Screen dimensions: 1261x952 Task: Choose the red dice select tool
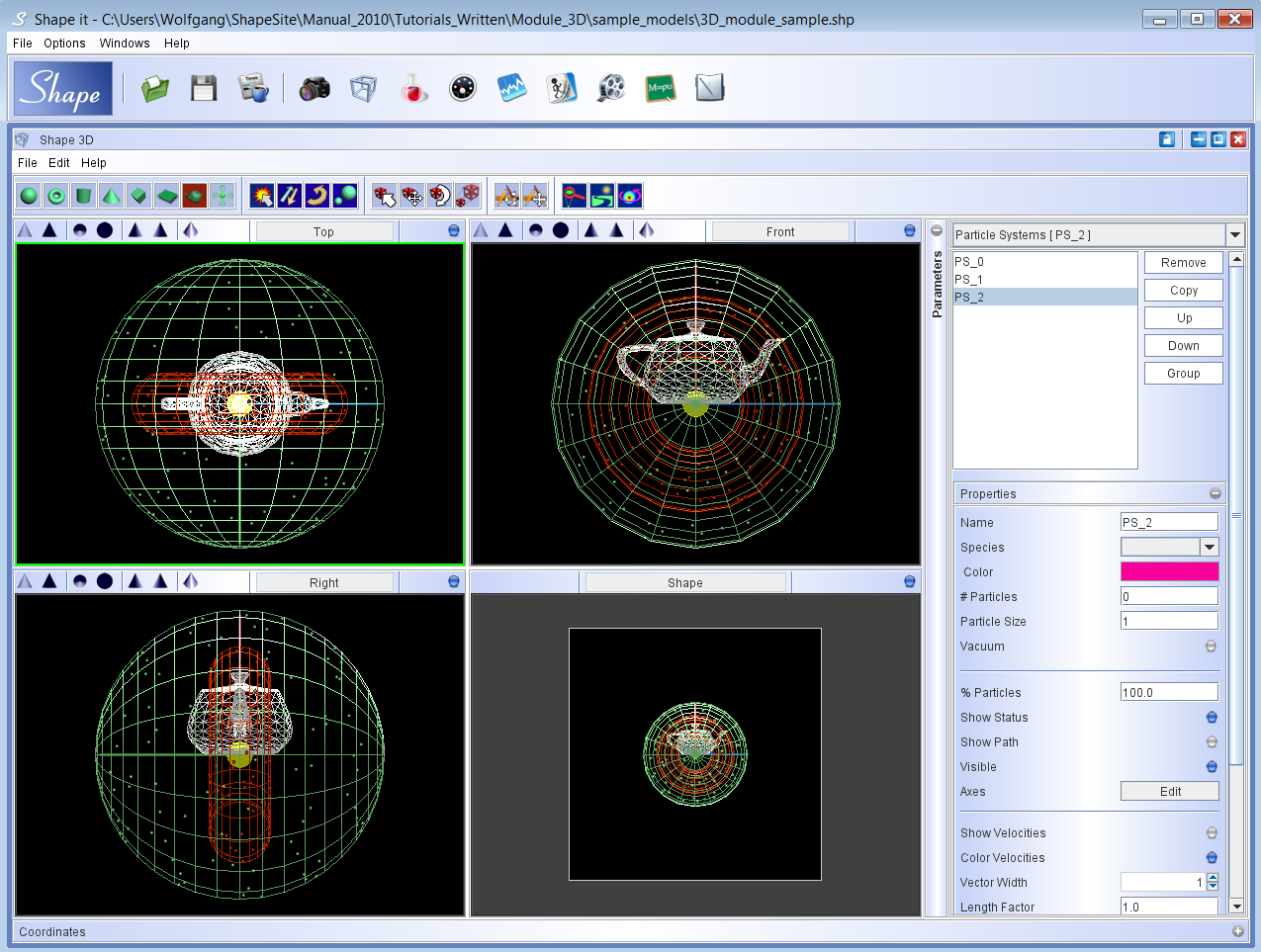385,196
